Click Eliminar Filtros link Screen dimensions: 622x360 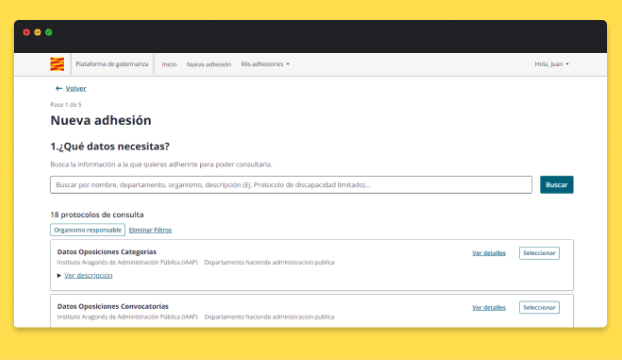(x=150, y=230)
